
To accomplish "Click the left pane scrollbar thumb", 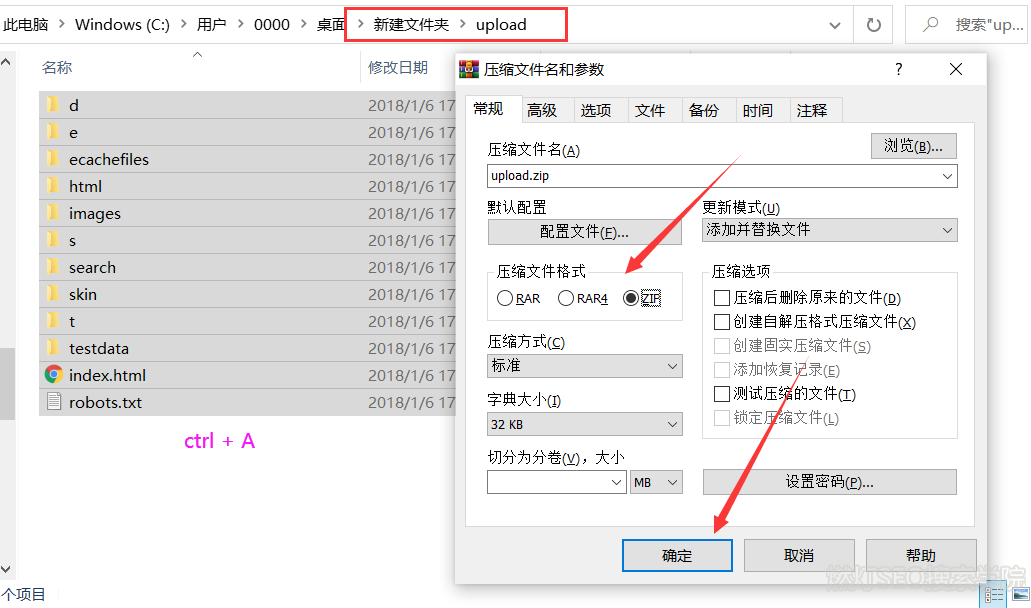I will click(7, 383).
